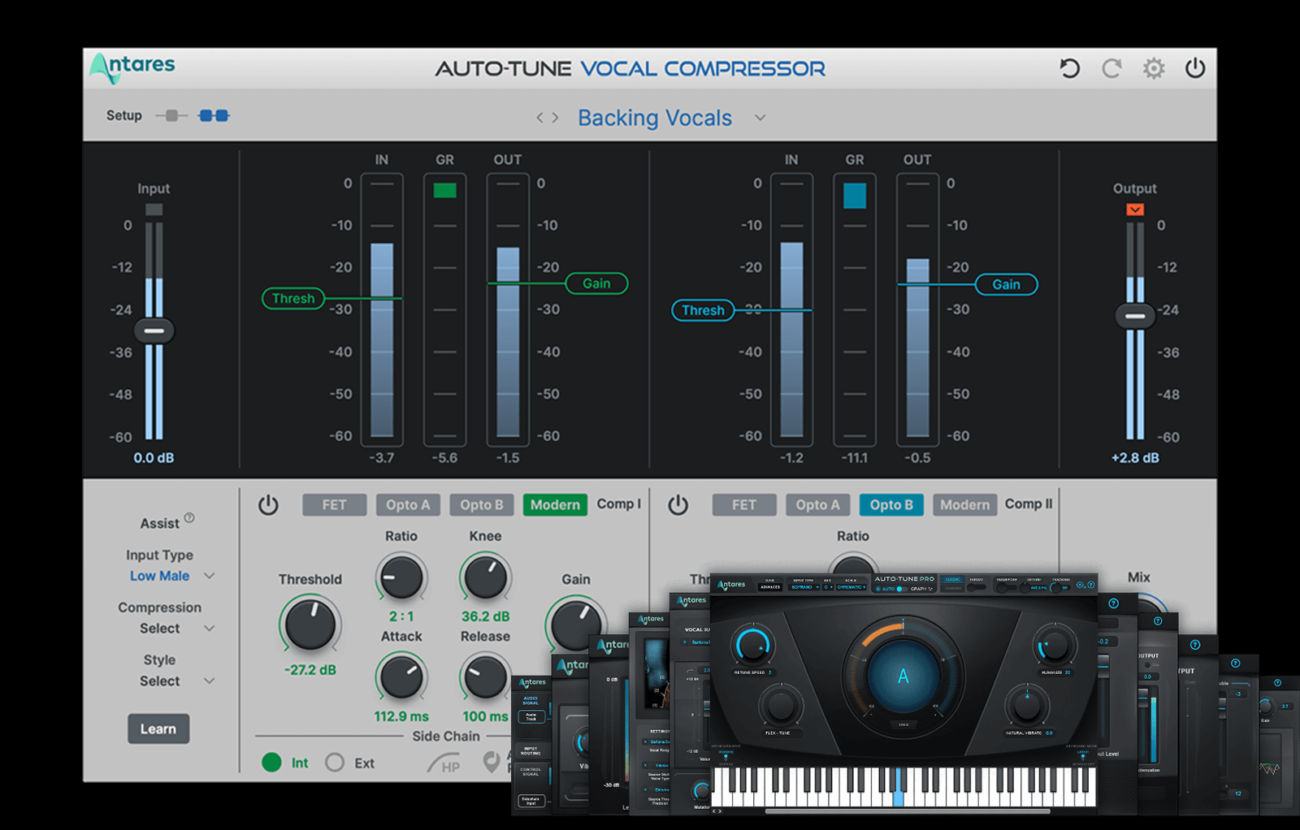Select Opto A mode for Comp I
Image resolution: width=1300 pixels, height=830 pixels.
(408, 505)
